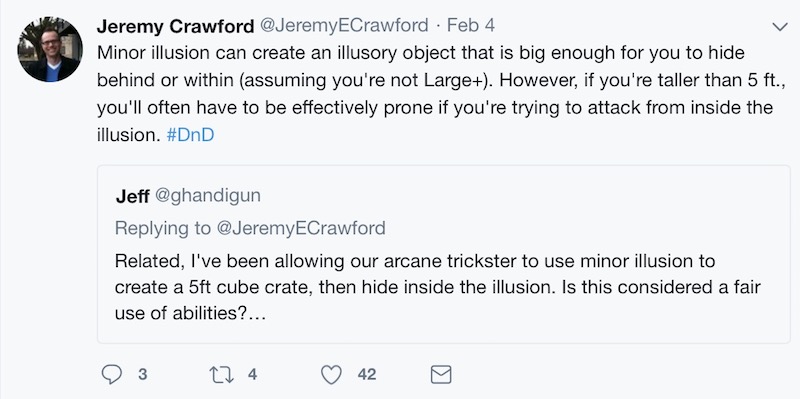Open the @JeremyECrawford handle link
Image resolution: width=800 pixels, height=399 pixels.
coord(344,26)
